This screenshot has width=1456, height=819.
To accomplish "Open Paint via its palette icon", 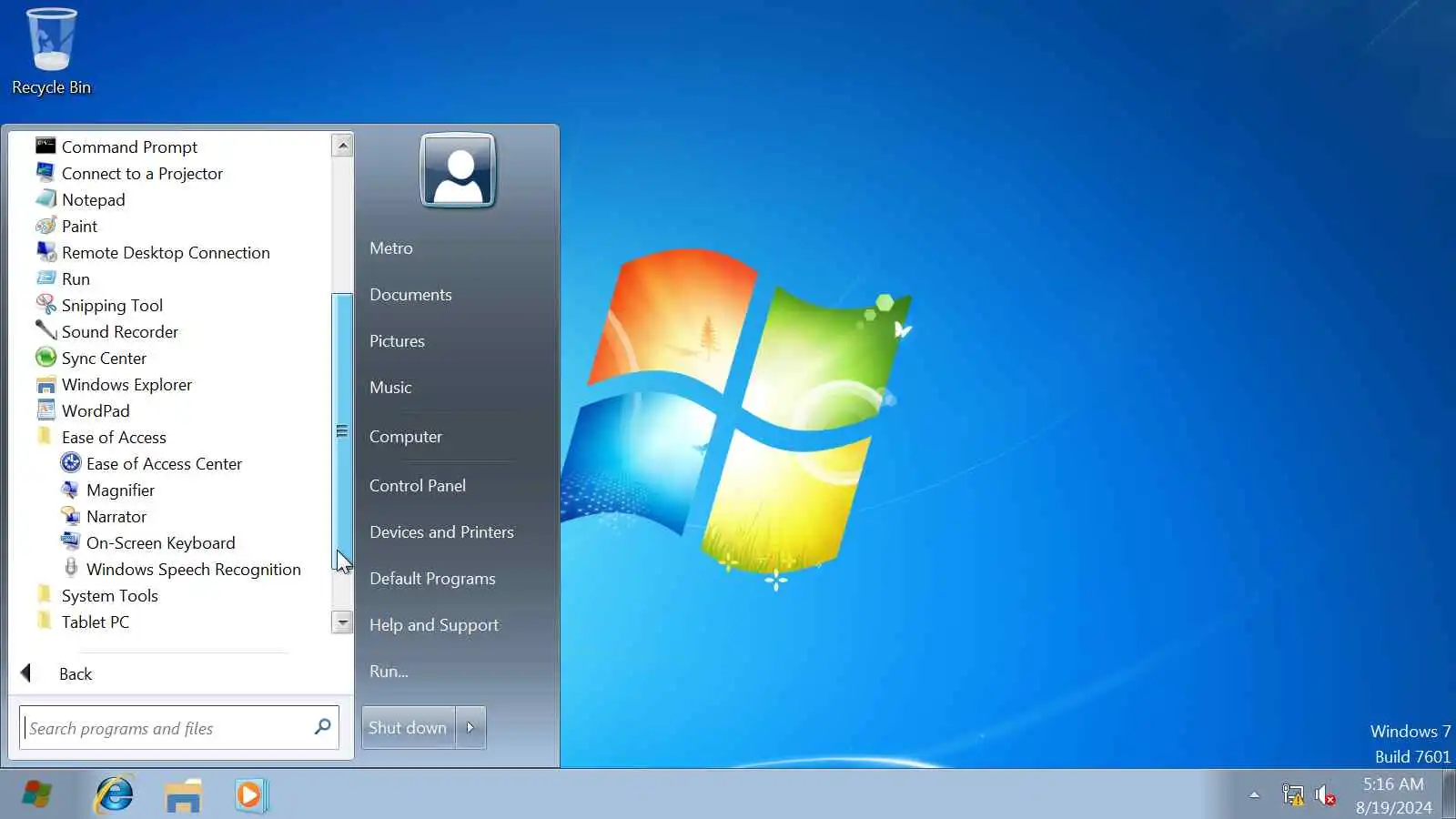I will tap(45, 225).
